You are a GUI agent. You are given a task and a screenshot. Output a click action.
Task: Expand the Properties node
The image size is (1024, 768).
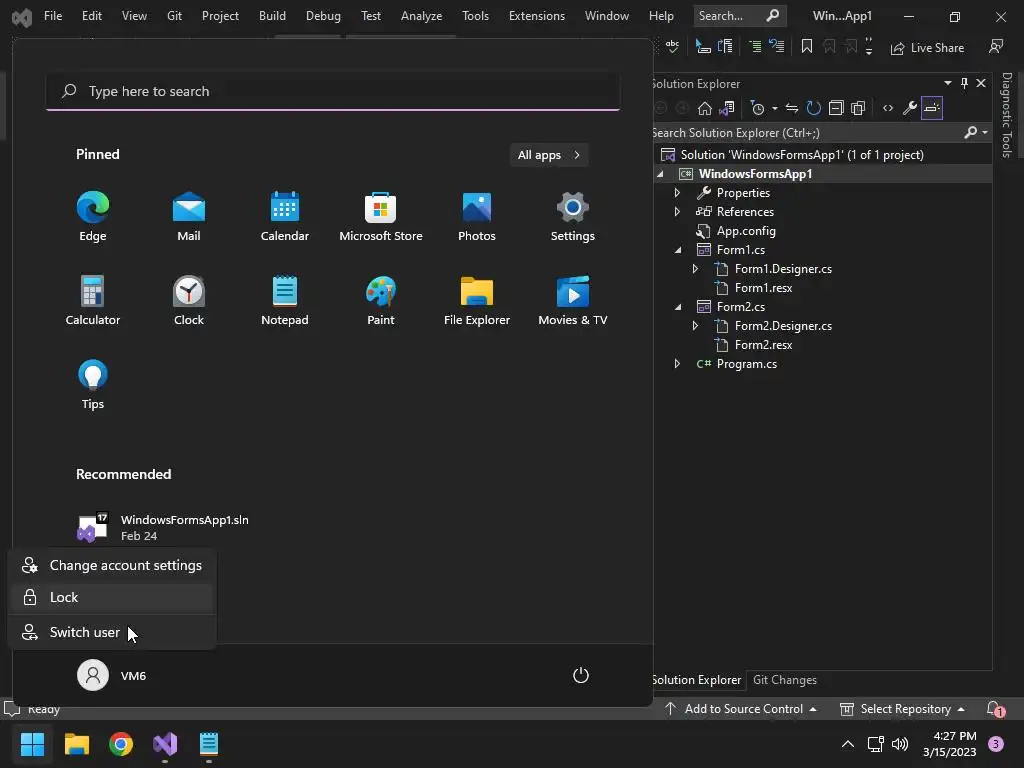click(677, 193)
